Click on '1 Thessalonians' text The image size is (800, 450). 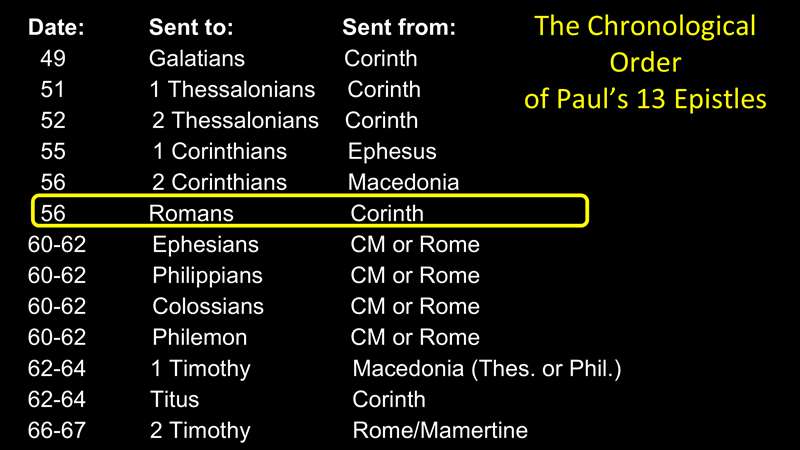[x=232, y=90]
